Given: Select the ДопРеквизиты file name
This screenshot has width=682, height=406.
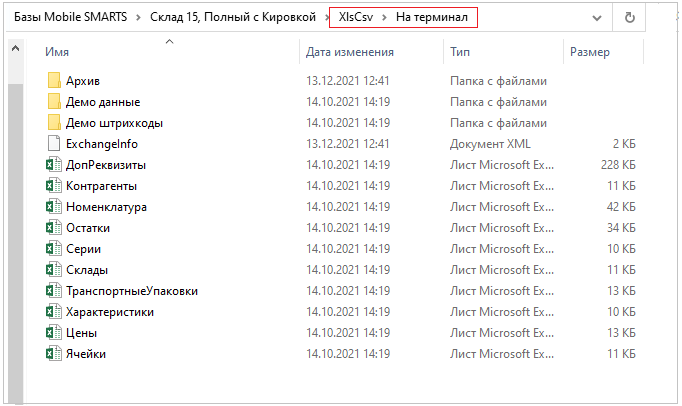Looking at the screenshot, I should [106, 165].
